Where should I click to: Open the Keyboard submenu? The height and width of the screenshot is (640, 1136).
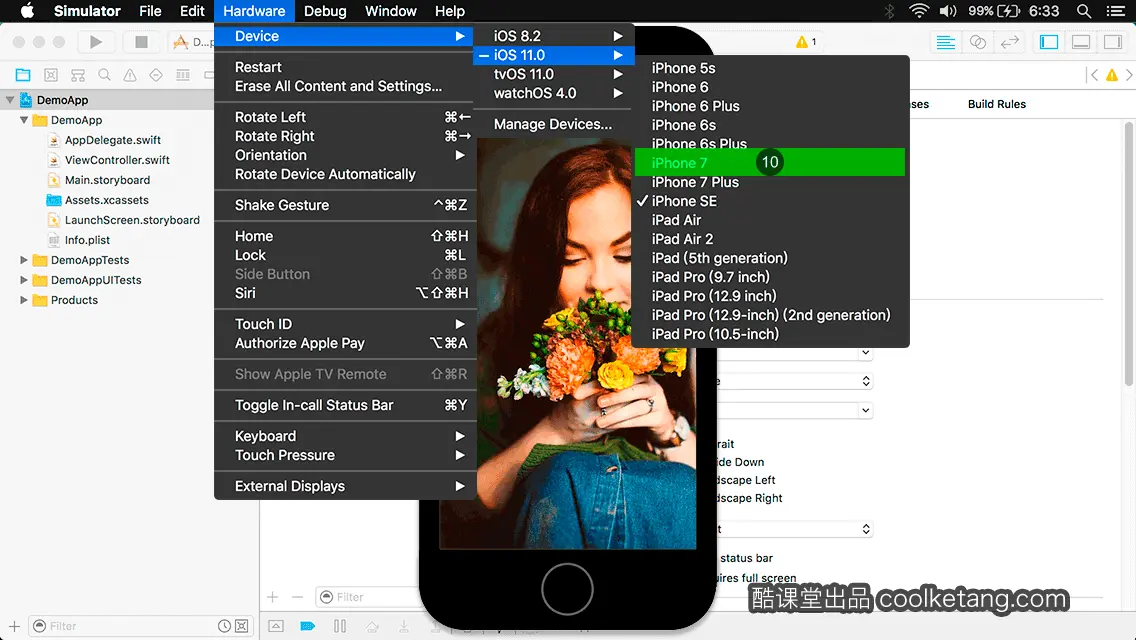click(x=345, y=436)
